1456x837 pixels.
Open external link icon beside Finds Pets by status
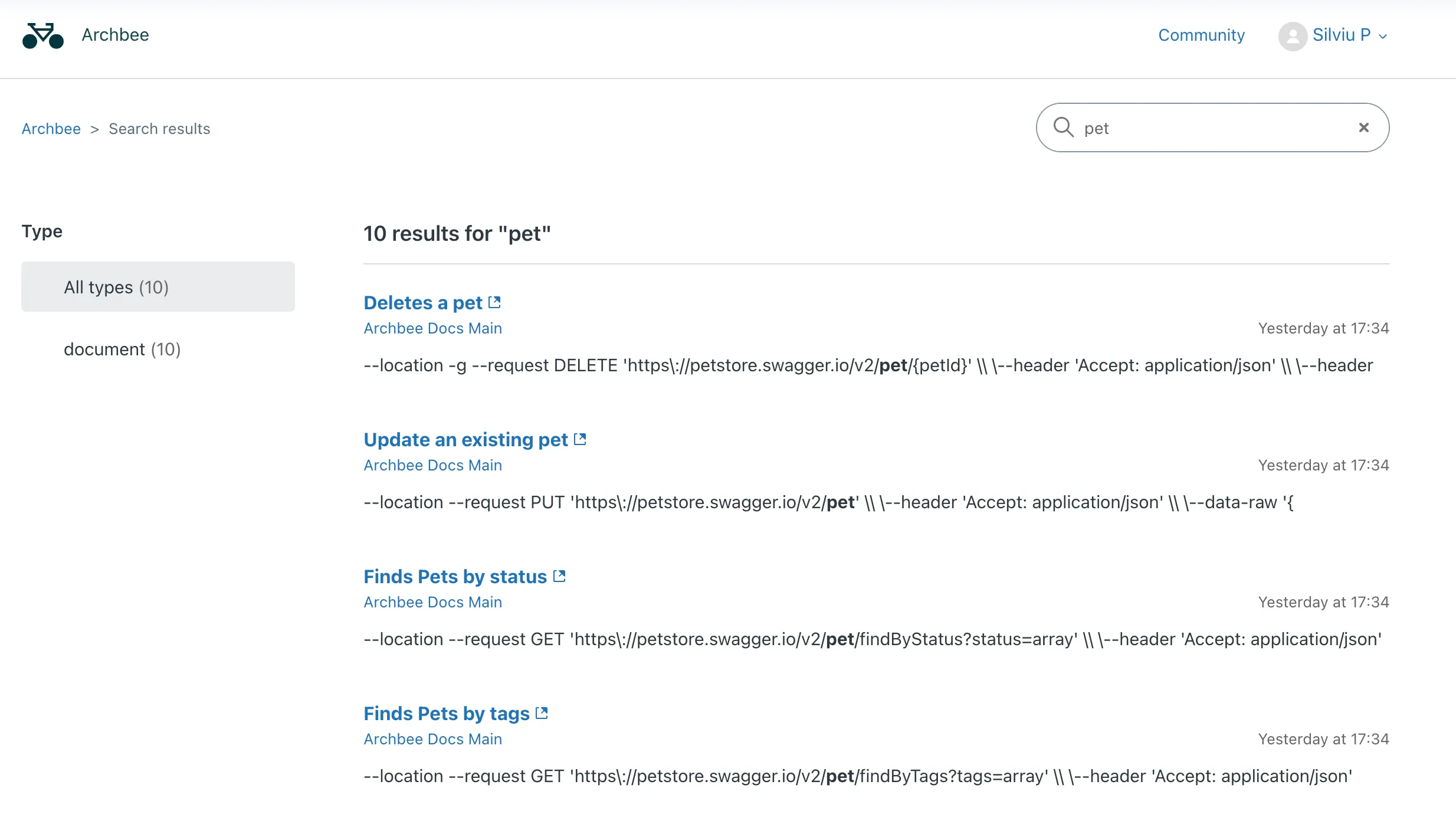click(x=559, y=576)
